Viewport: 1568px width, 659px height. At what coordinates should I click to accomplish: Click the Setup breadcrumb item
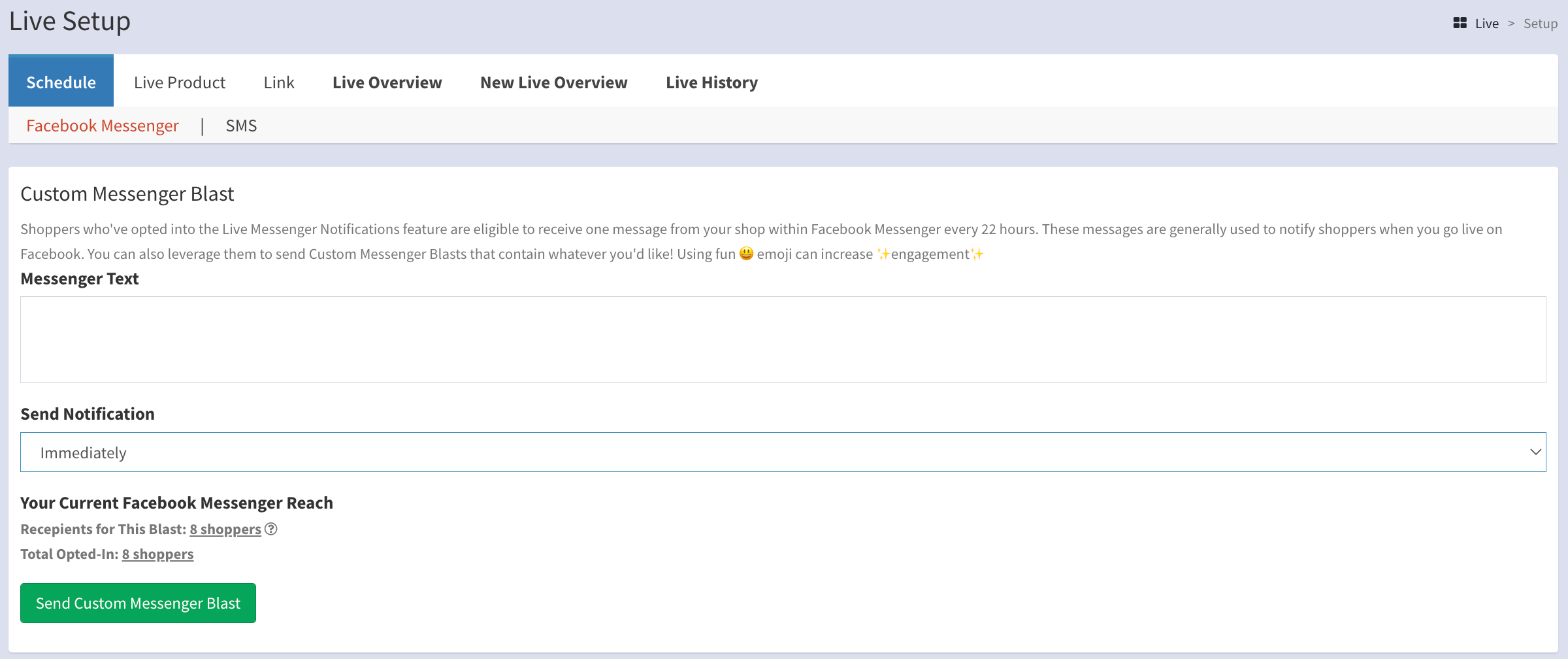[x=1540, y=24]
